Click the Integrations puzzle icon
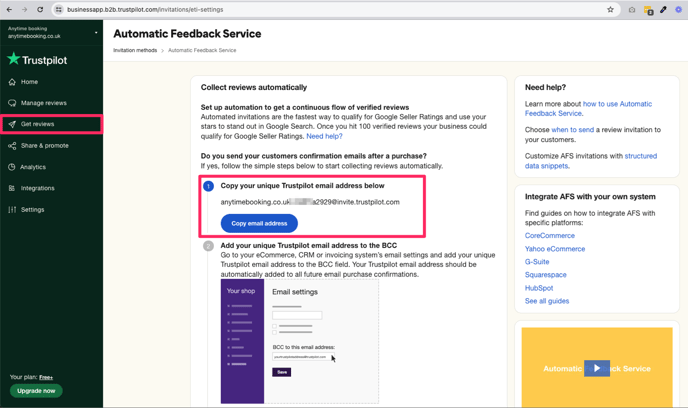The width and height of the screenshot is (688, 408). [x=12, y=188]
